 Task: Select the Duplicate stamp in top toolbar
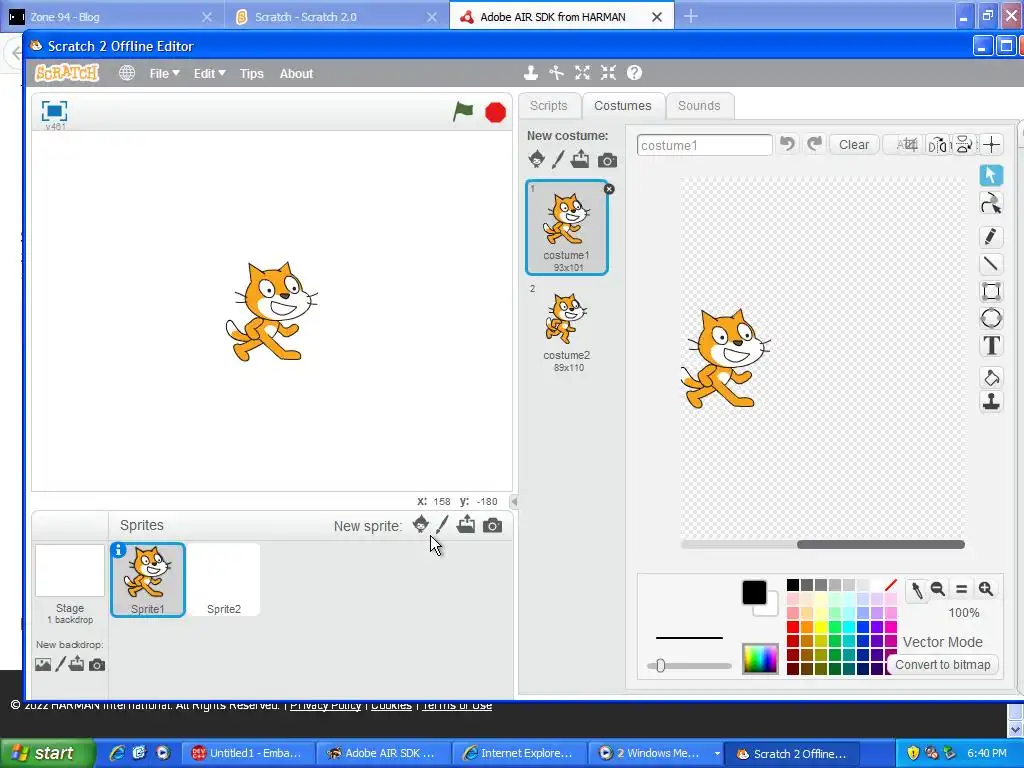pos(531,73)
